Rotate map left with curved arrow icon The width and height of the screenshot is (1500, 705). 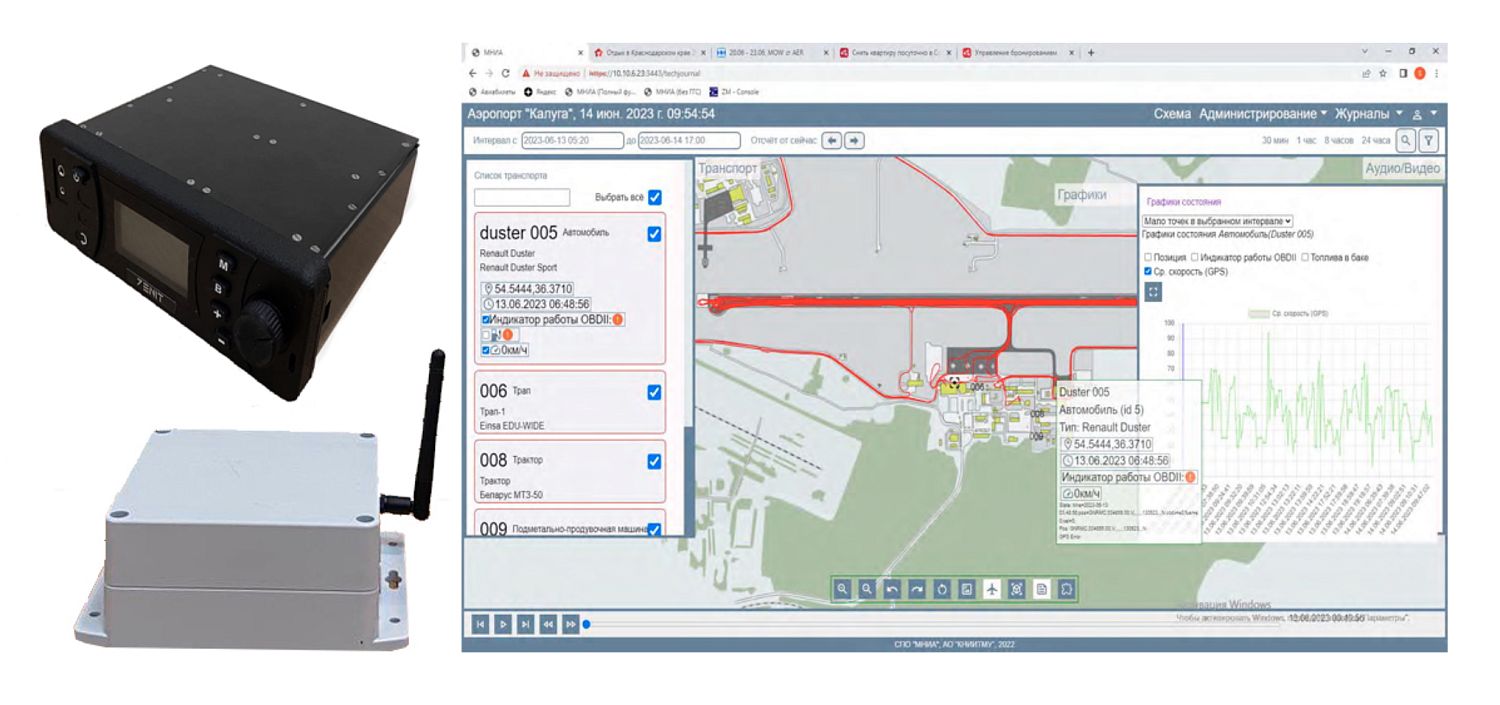click(x=893, y=590)
